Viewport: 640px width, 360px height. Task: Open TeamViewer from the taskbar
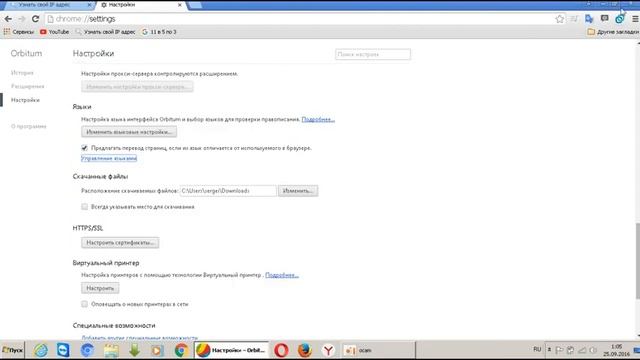click(63, 350)
